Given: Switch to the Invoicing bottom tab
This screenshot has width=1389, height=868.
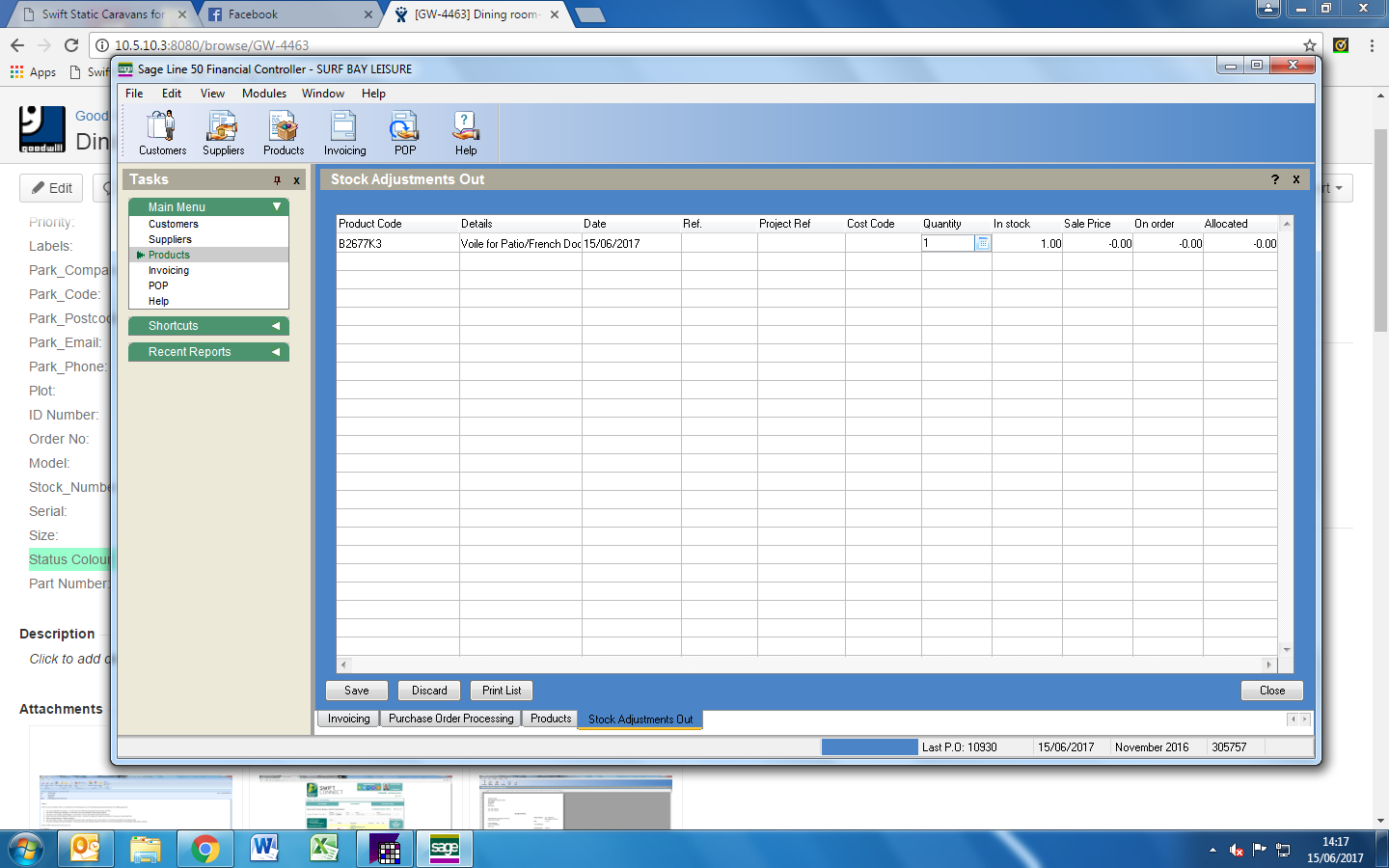Looking at the screenshot, I should 348,719.
